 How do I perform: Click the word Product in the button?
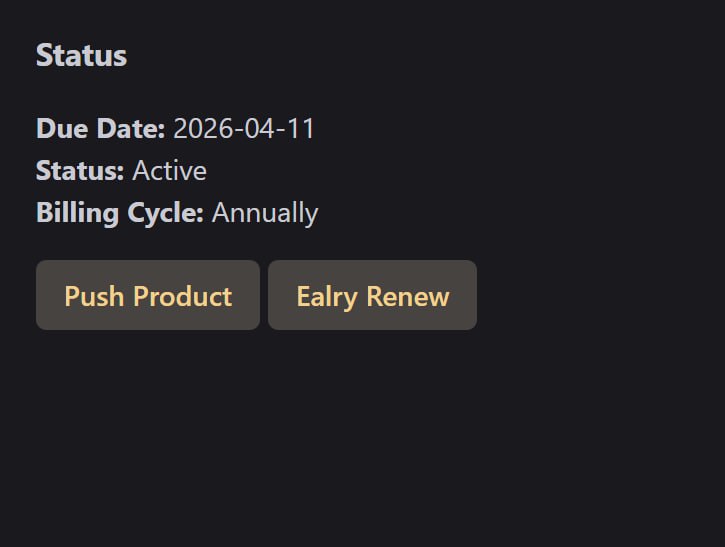[x=182, y=296]
